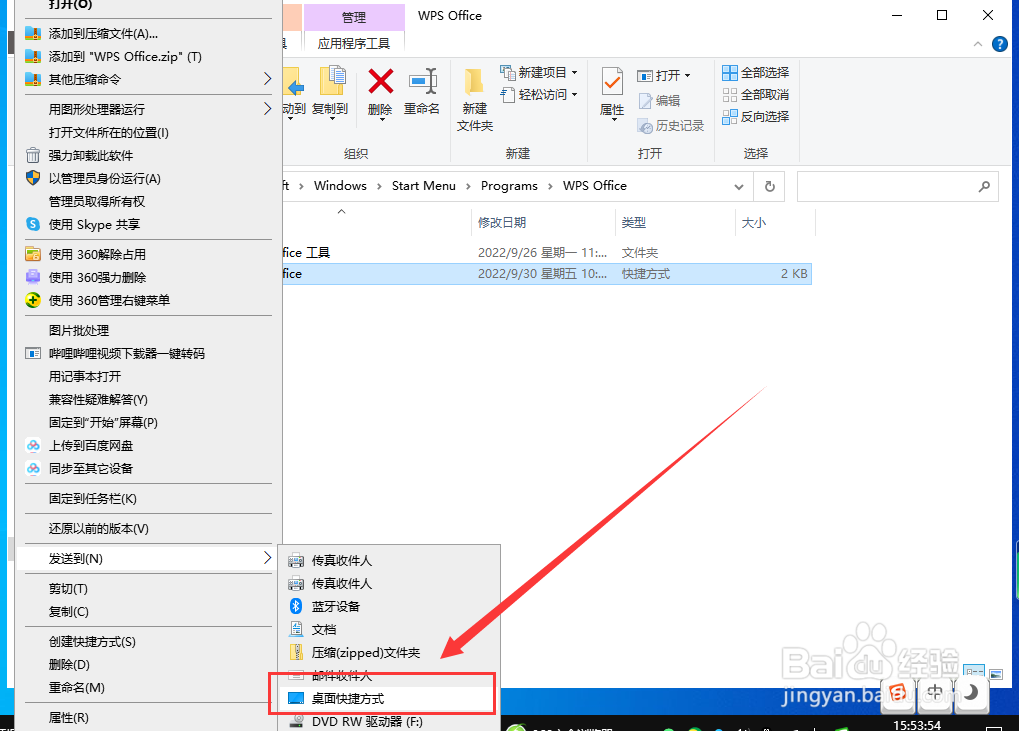This screenshot has height=731, width=1019.
Task: Select the folder row typed 文件夹
Action: [x=547, y=252]
